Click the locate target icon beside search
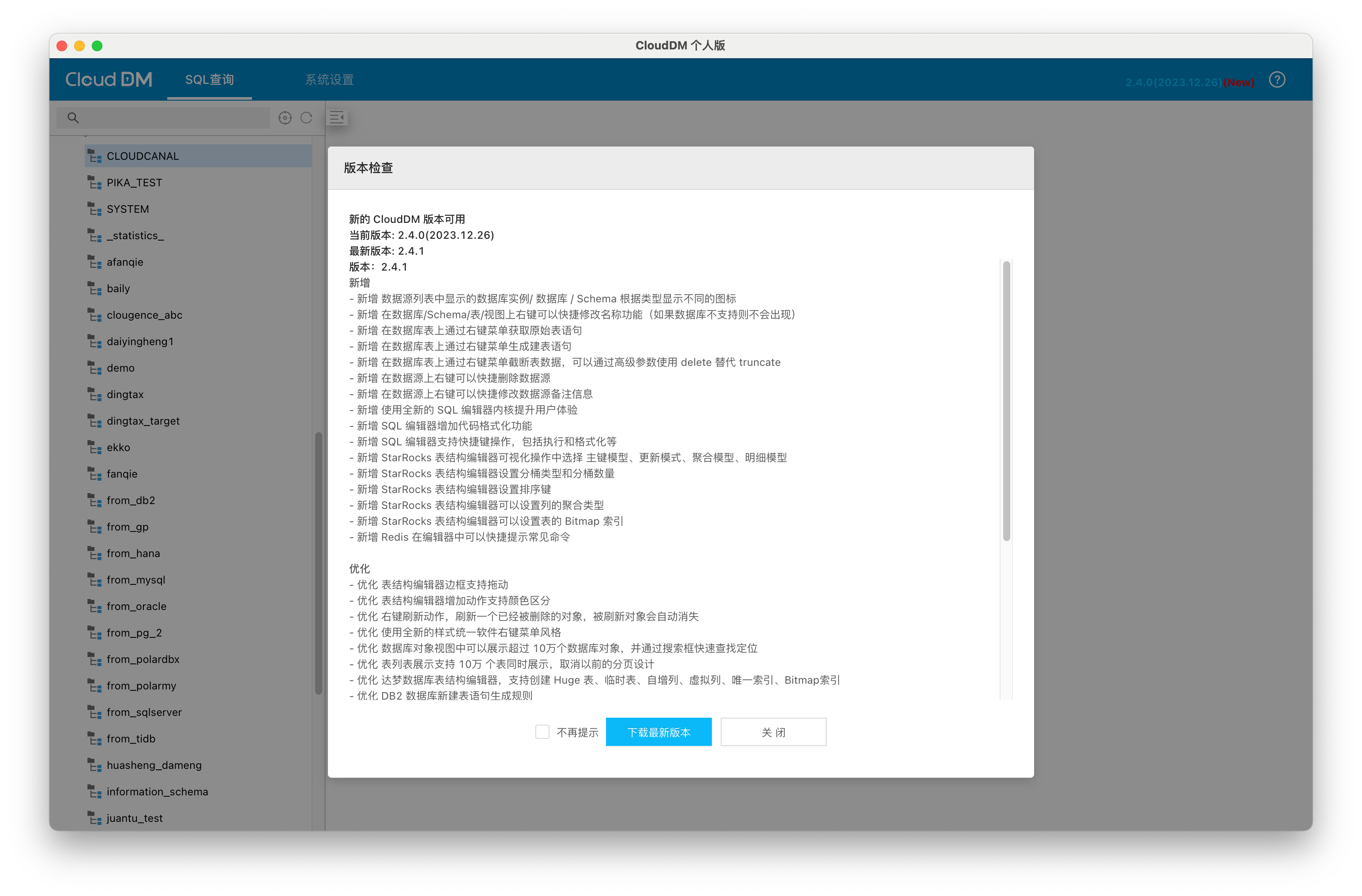 pos(285,117)
